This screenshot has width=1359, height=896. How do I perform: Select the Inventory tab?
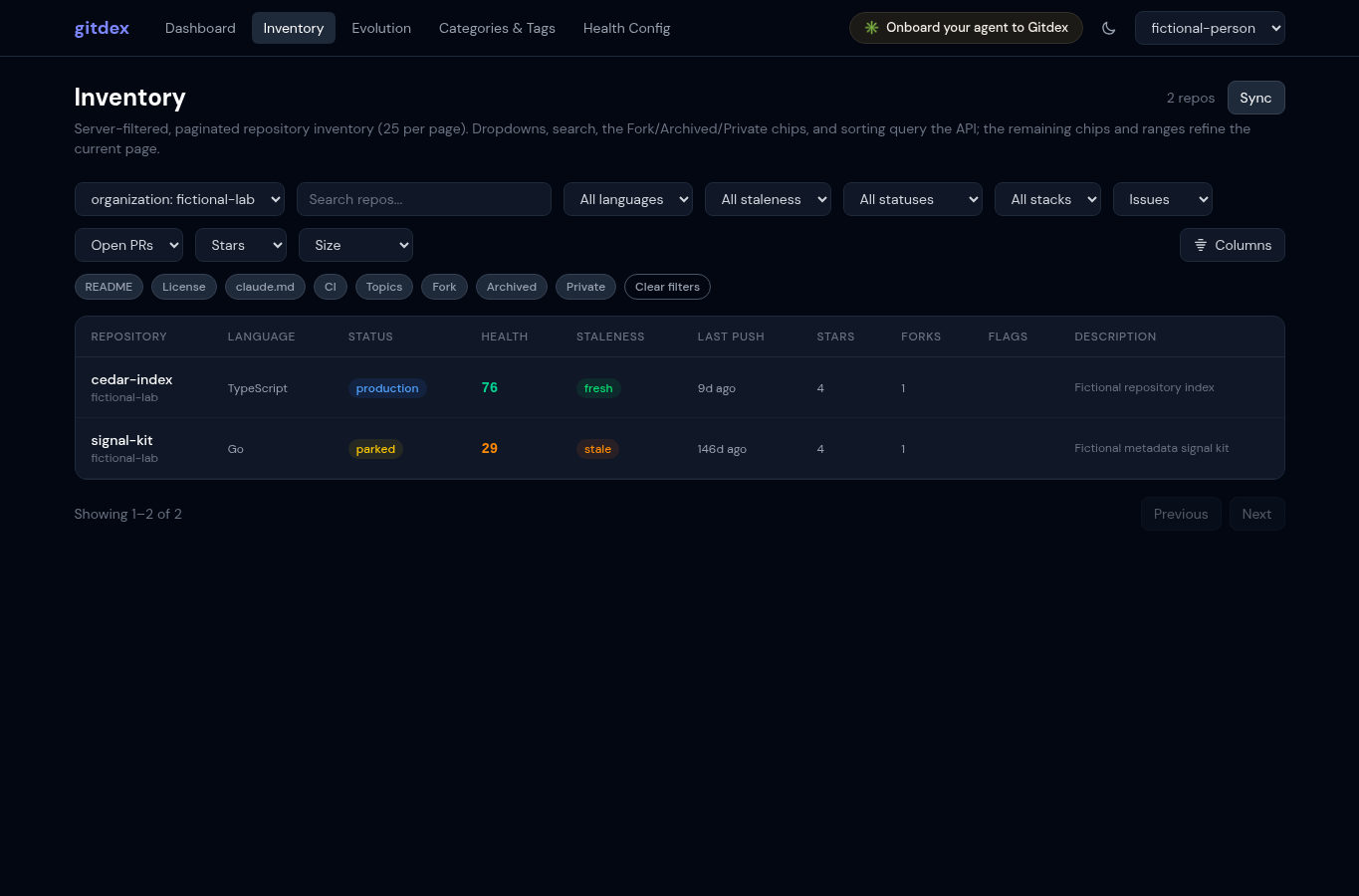(294, 28)
